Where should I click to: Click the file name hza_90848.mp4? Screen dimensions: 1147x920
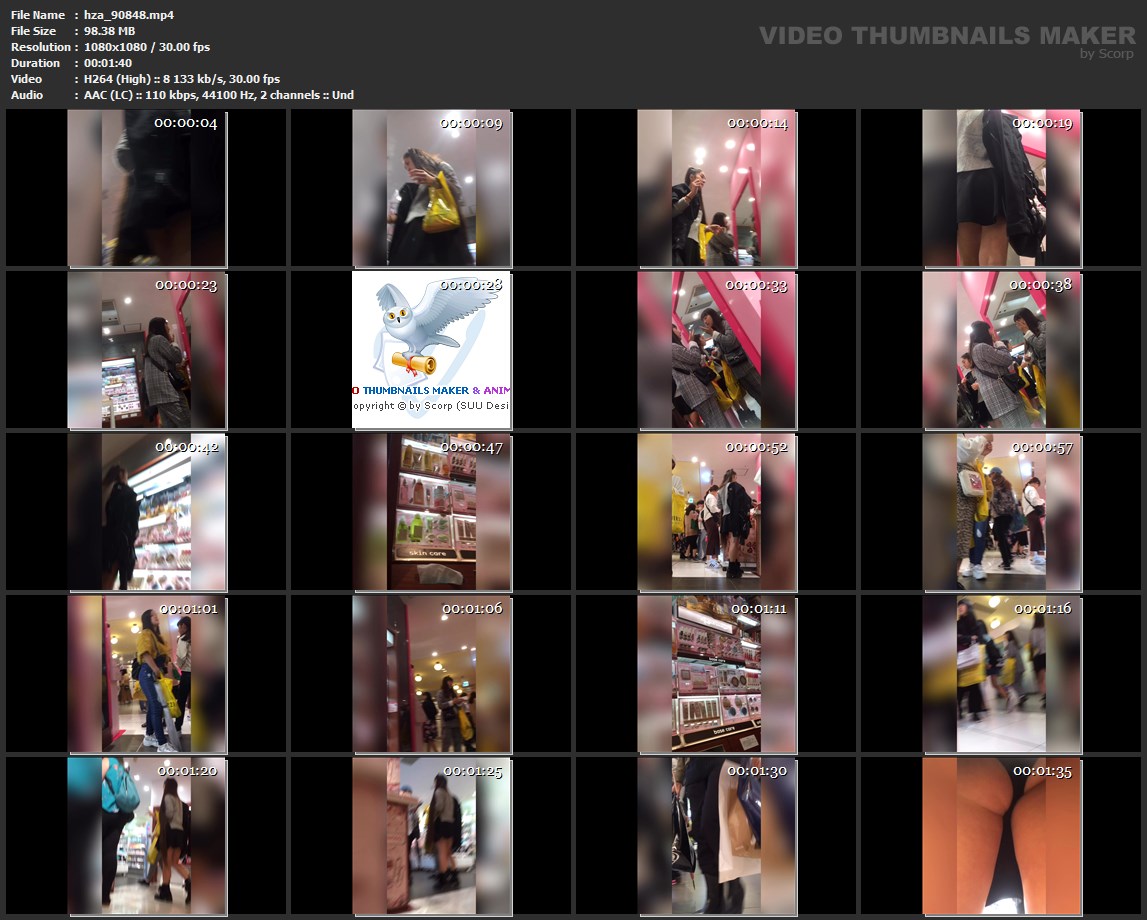click(129, 15)
